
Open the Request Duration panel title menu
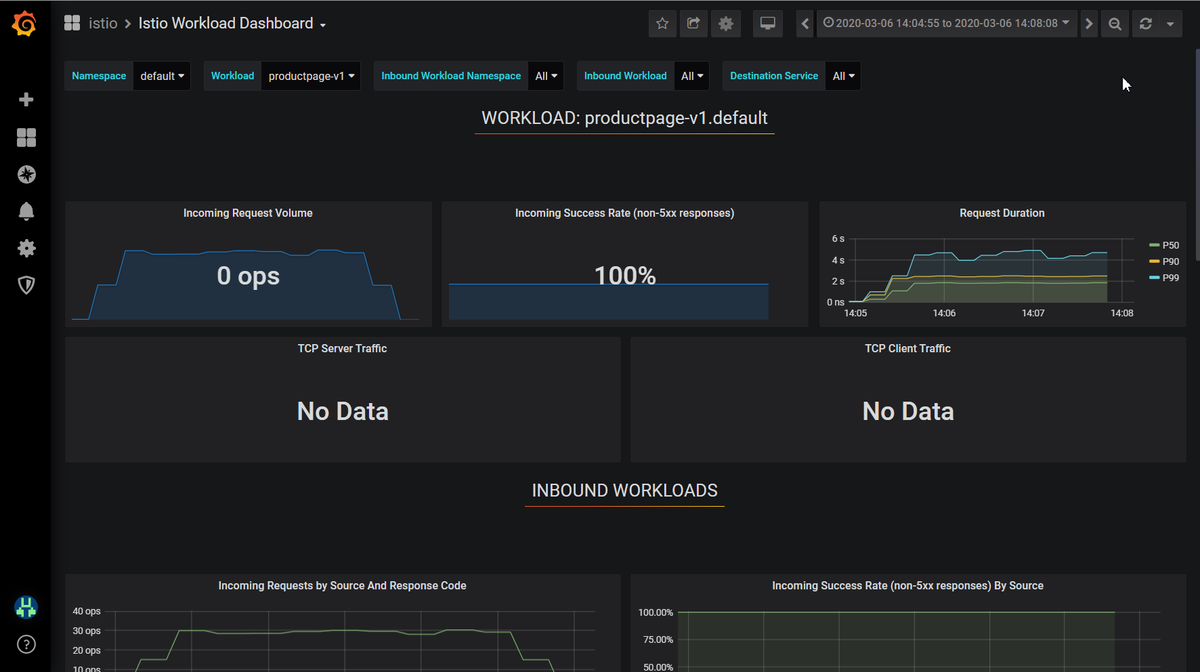(1002, 213)
